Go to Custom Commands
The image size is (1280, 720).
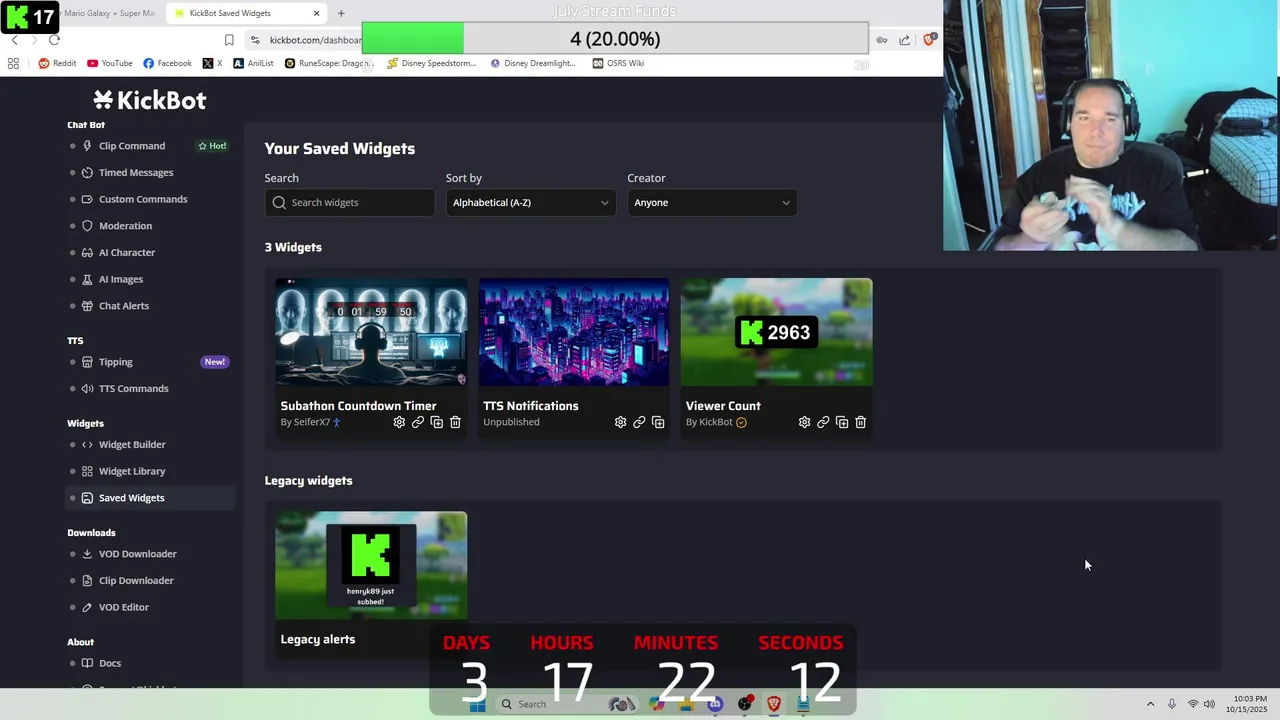[143, 199]
